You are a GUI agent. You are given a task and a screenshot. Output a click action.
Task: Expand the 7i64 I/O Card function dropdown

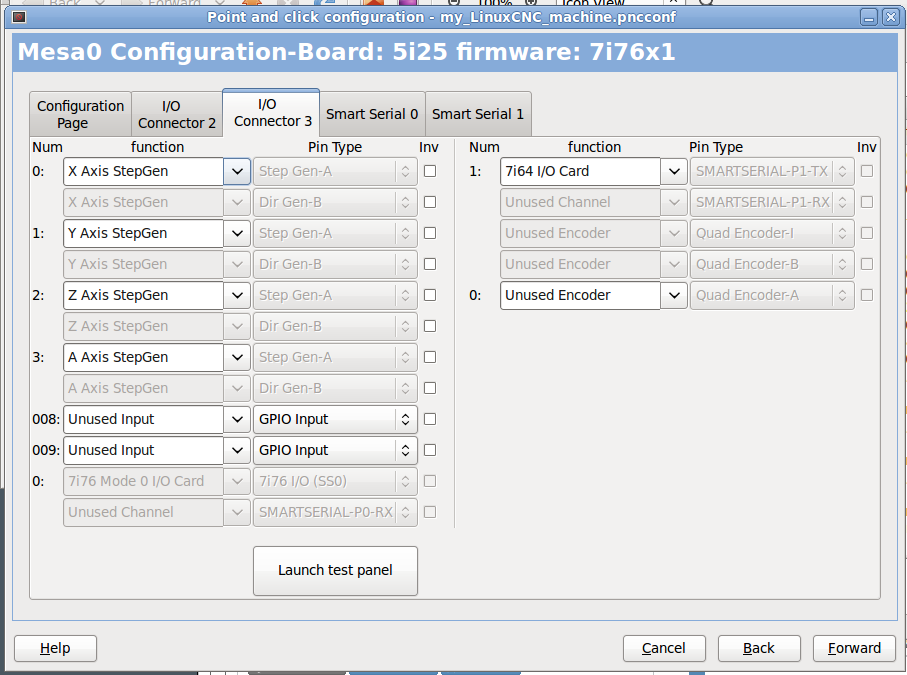pyautogui.click(x=674, y=171)
